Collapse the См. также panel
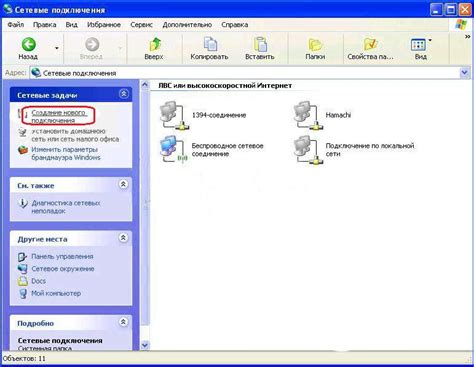 point(123,184)
